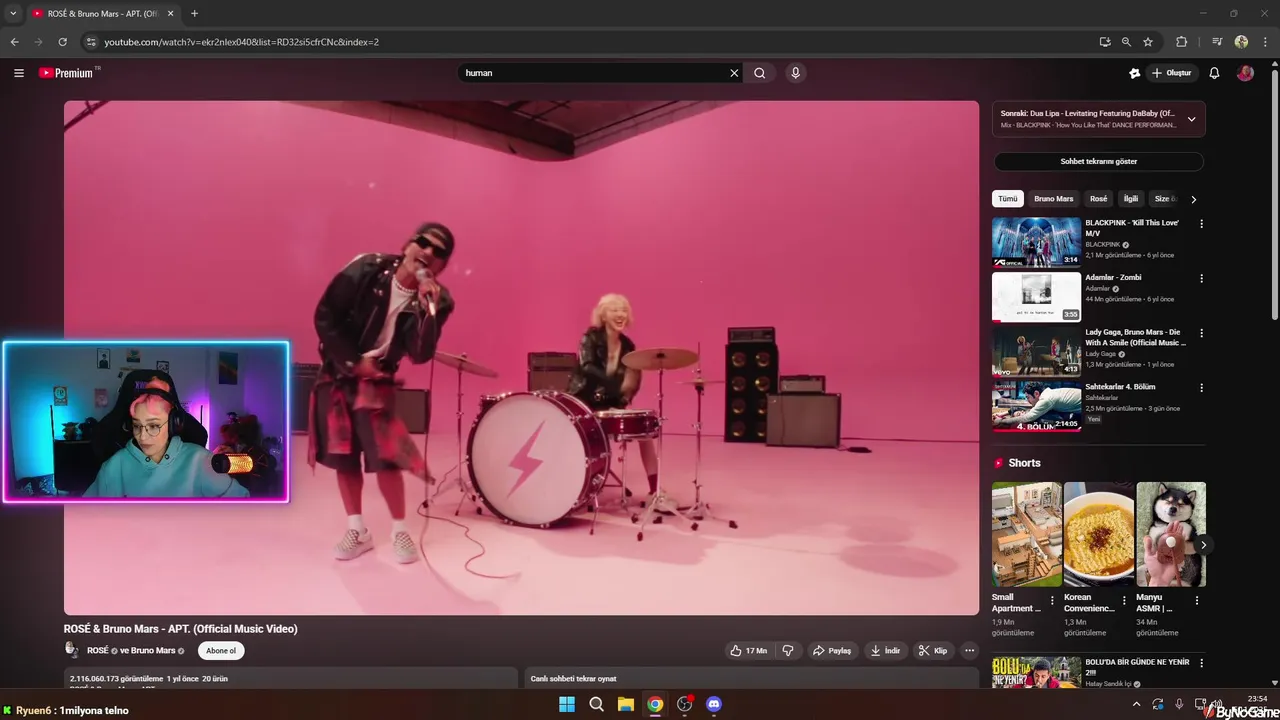The width and height of the screenshot is (1280, 720).
Task: Open more actions three-dot under video
Action: (969, 651)
